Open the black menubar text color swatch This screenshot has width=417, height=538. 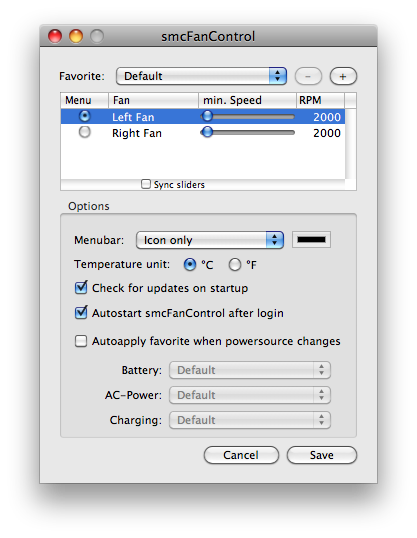click(311, 239)
